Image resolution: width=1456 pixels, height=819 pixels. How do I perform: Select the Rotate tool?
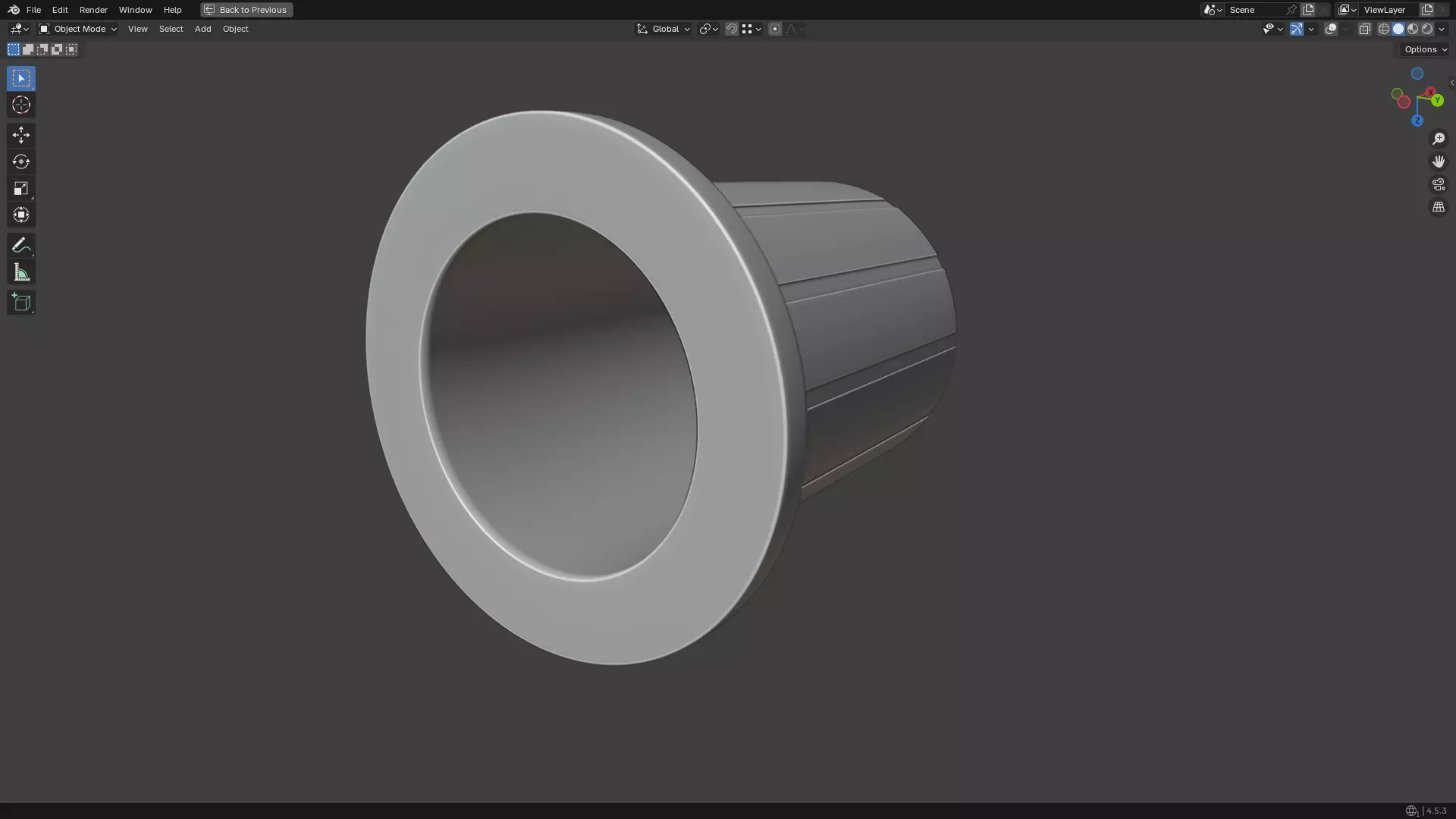click(x=21, y=162)
